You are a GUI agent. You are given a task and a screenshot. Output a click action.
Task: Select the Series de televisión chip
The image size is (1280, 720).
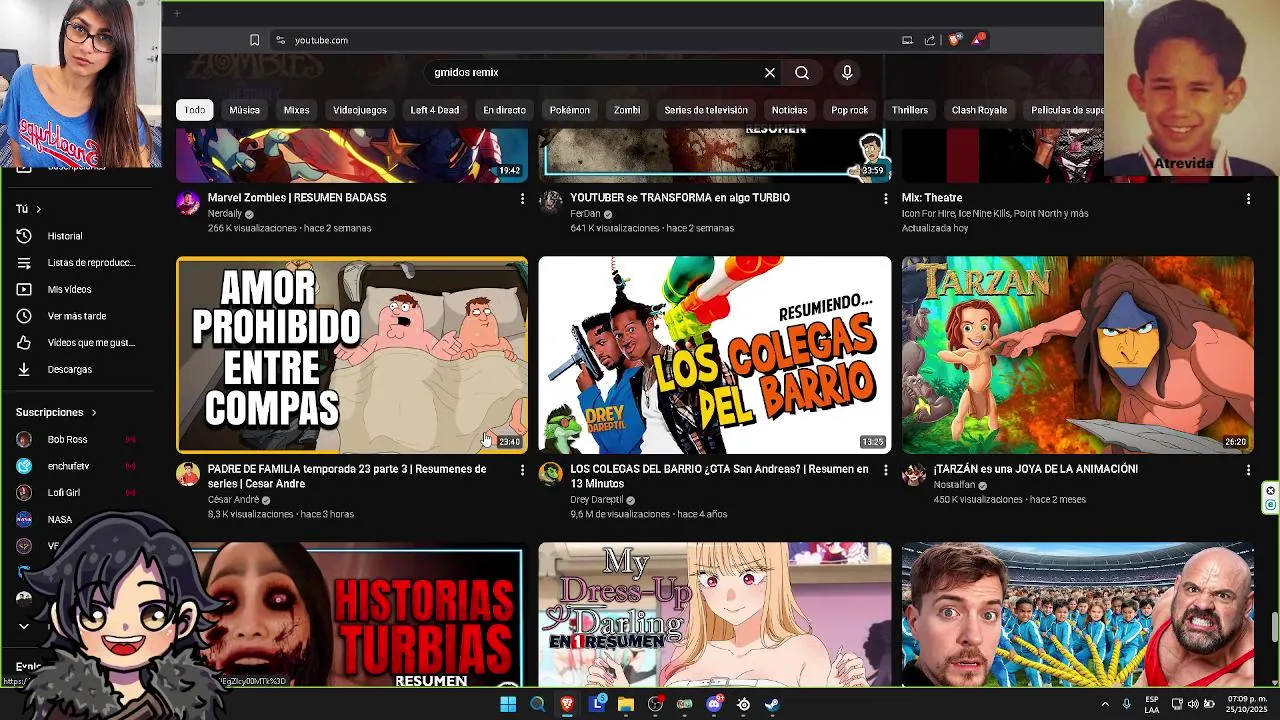click(x=706, y=110)
